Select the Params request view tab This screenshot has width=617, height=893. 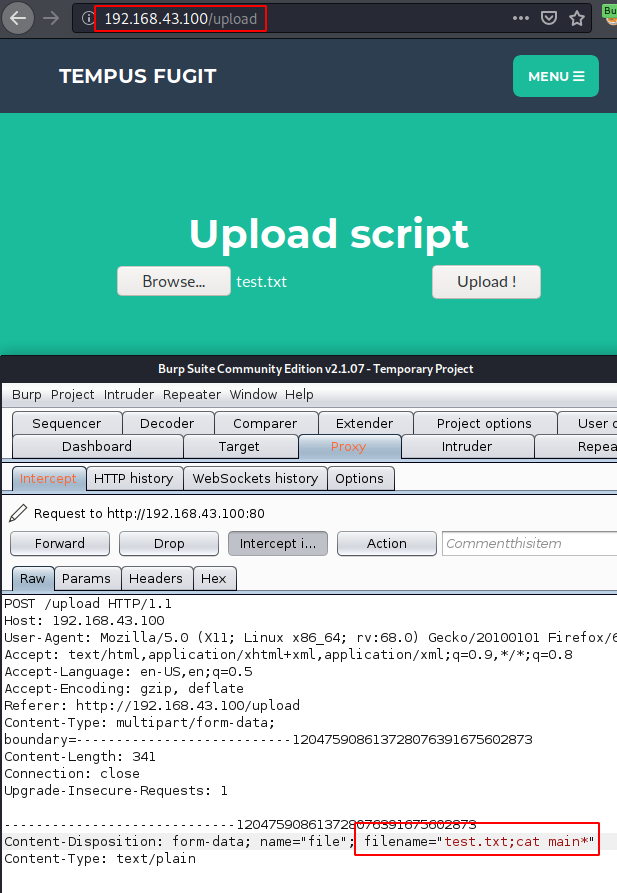pos(87,578)
